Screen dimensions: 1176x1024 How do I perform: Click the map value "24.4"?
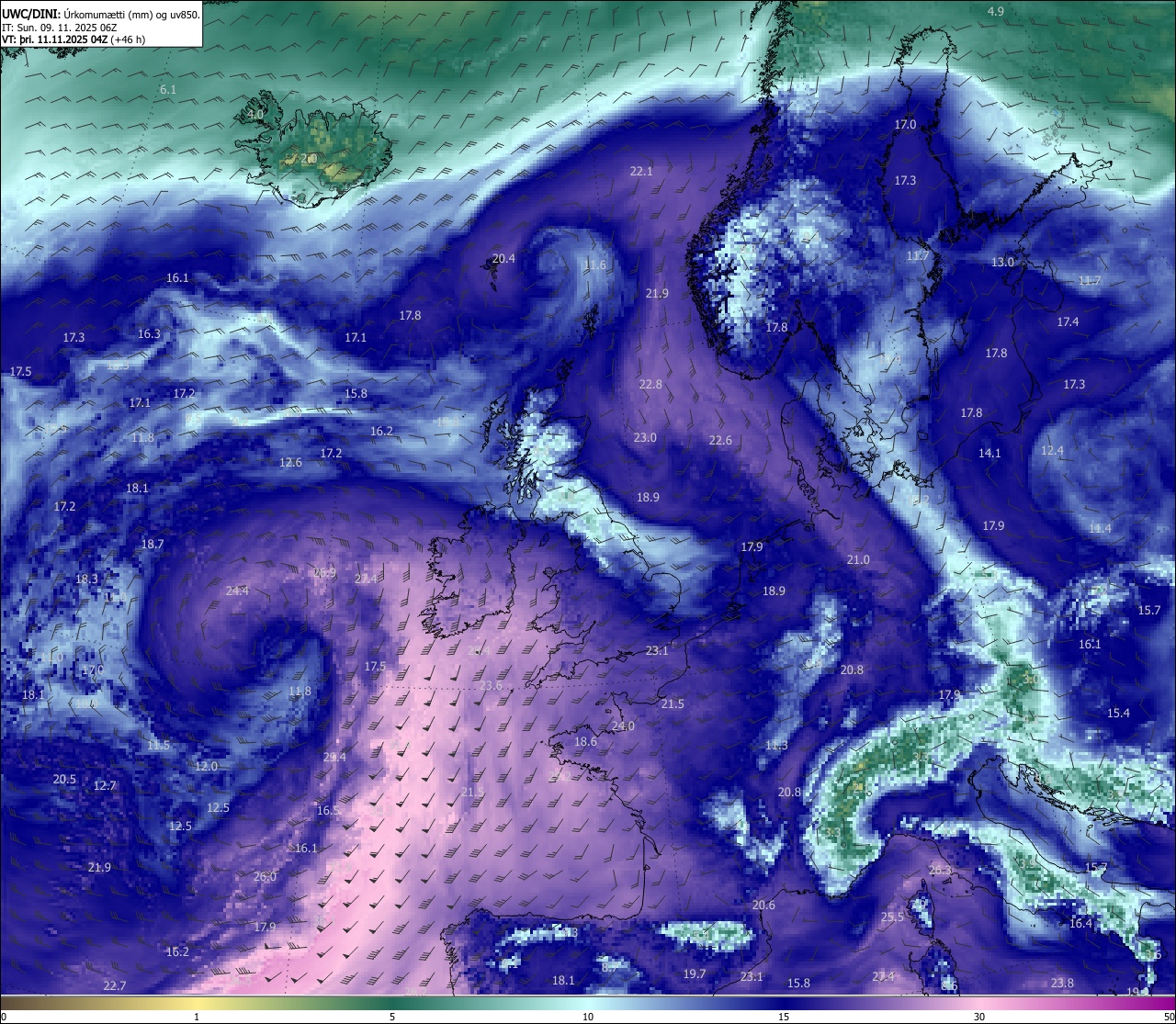237,591
